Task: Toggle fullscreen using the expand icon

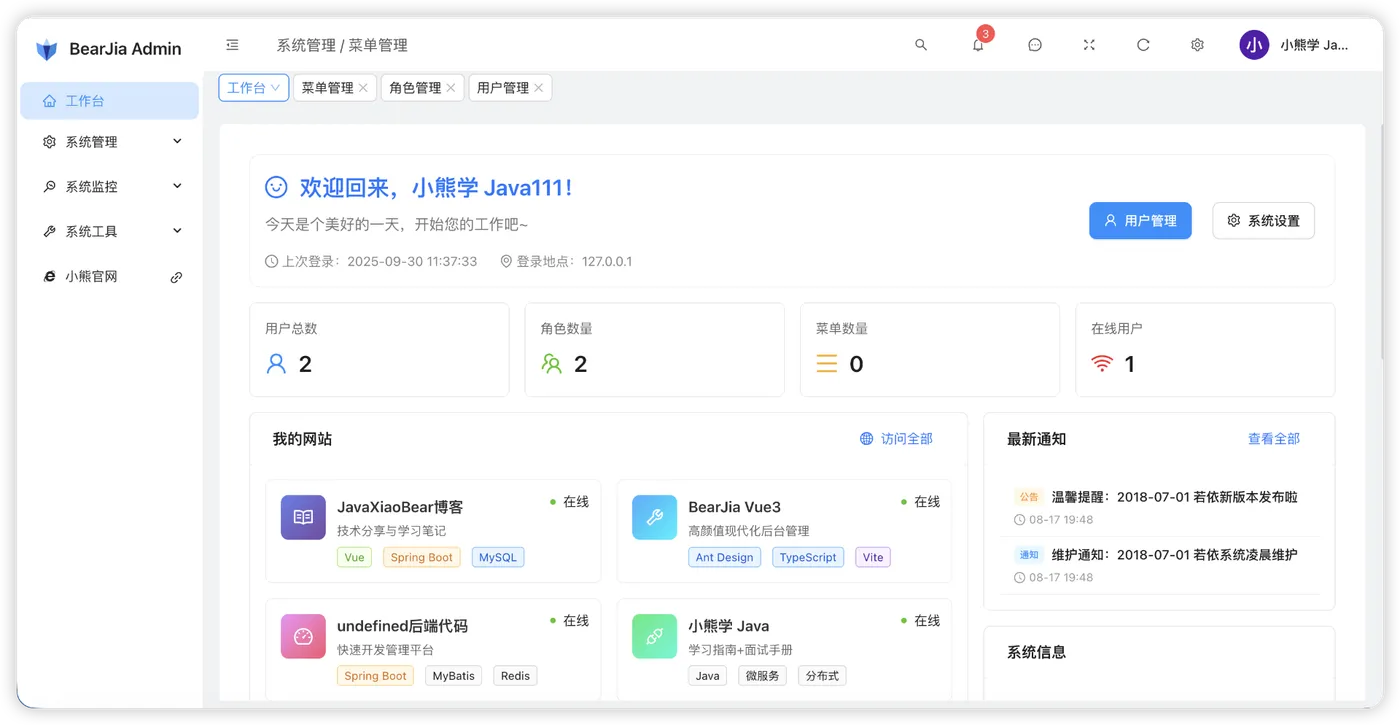Action: 1090,45
